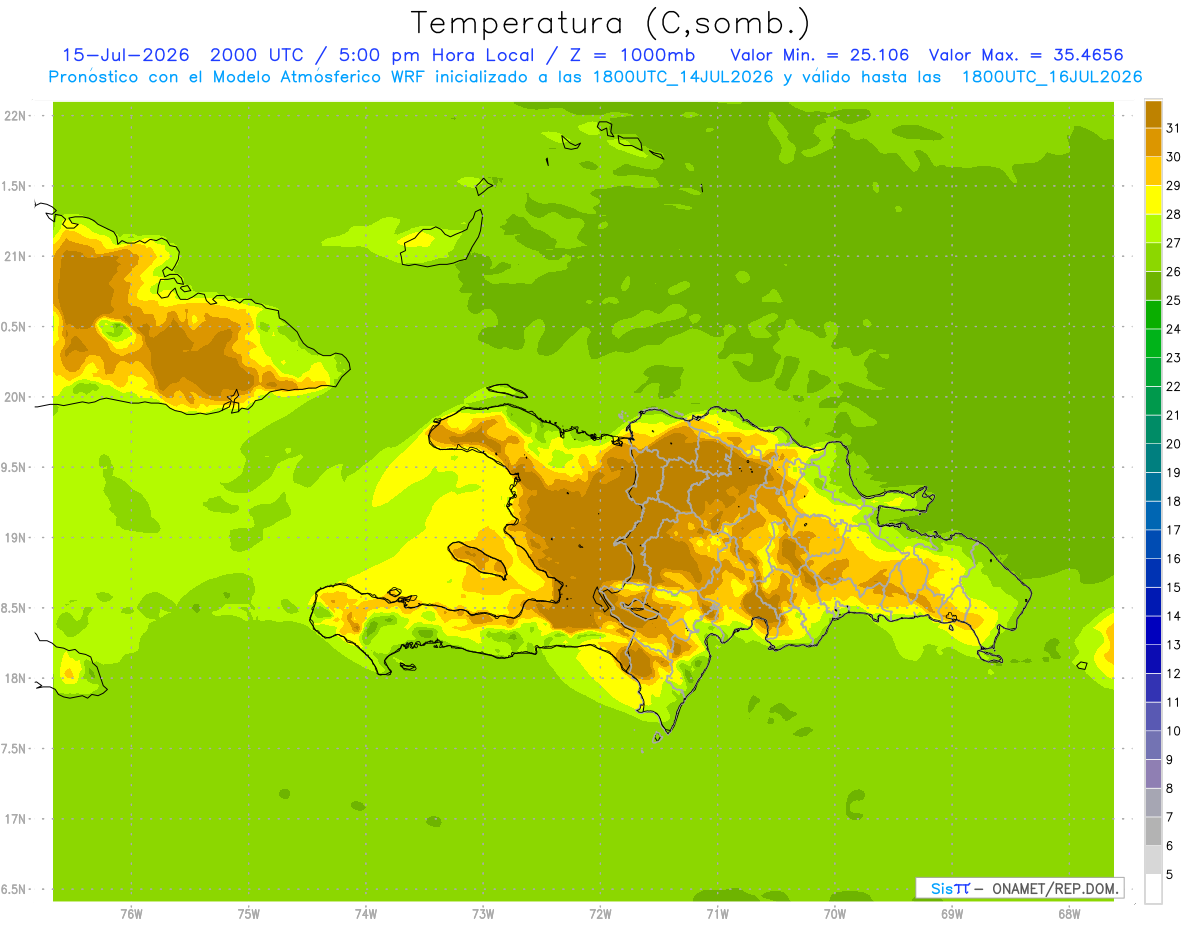Click the gray swatch between 6 and 7
The height and width of the screenshot is (927, 1200).
[1153, 831]
